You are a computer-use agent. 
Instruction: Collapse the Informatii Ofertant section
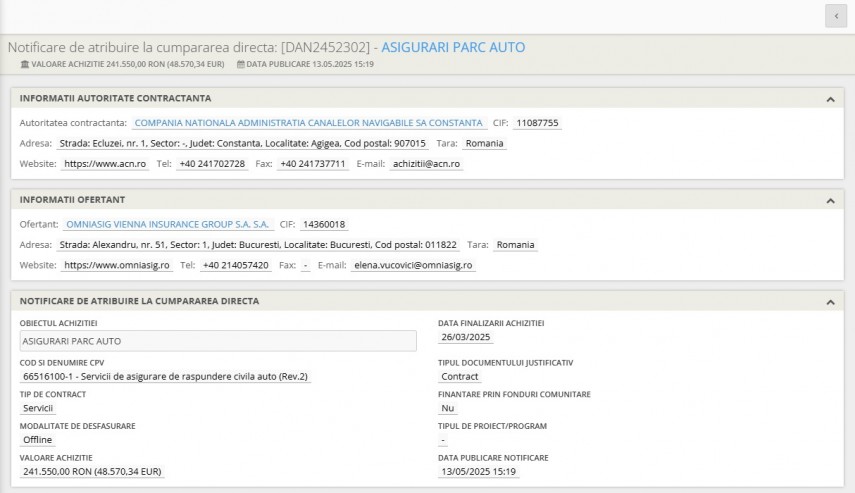coord(830,200)
